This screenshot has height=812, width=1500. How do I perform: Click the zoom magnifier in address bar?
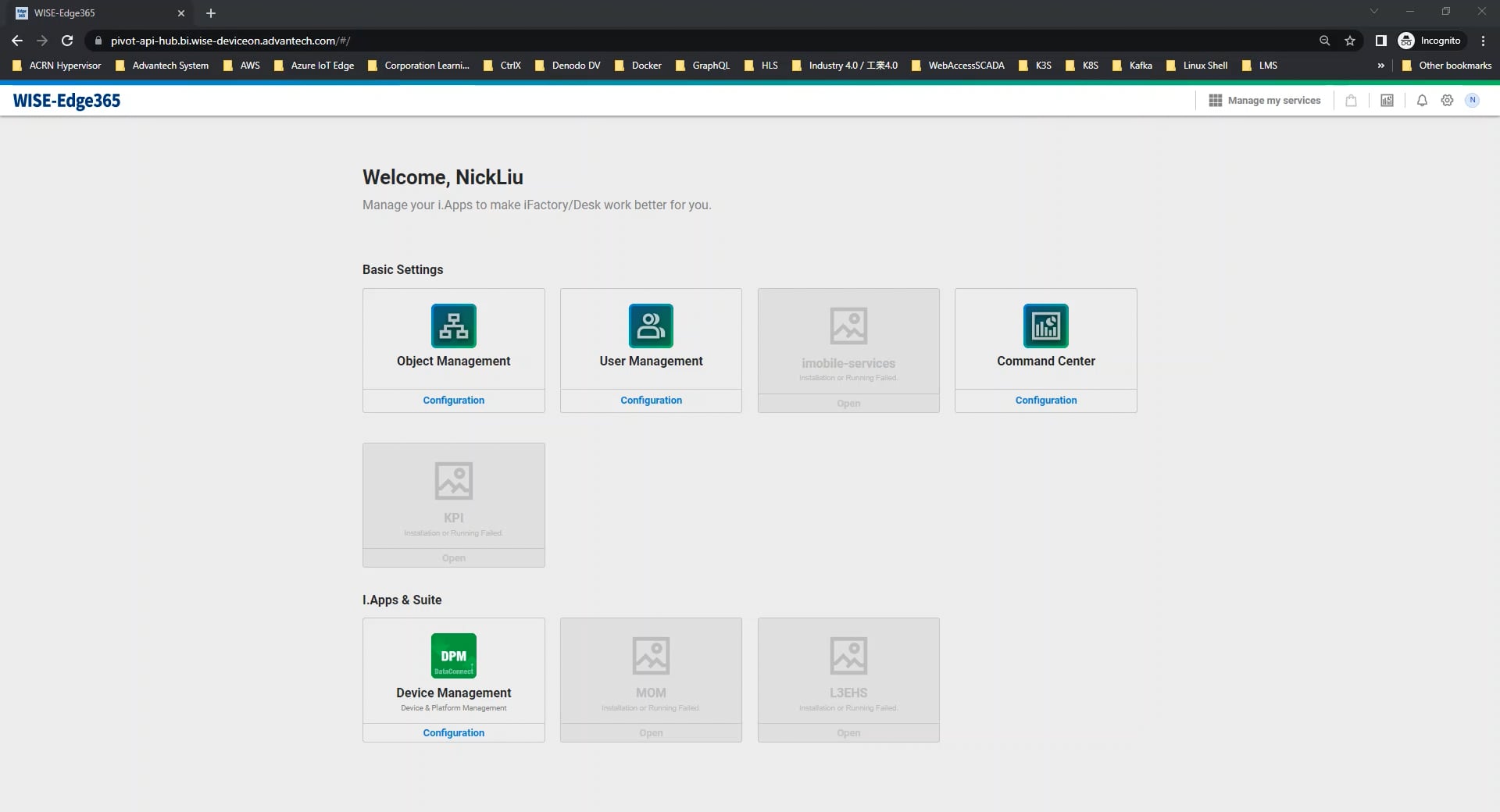click(x=1324, y=41)
